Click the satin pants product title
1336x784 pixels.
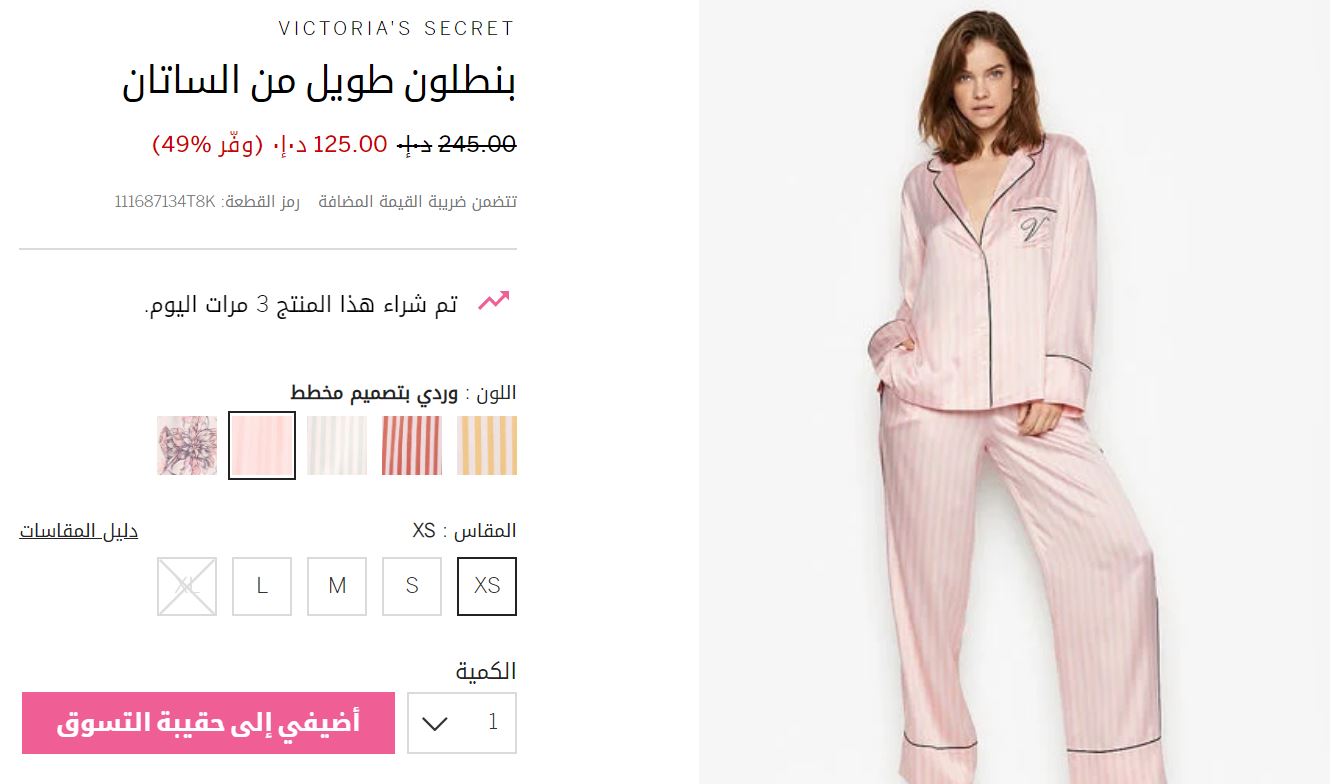(x=319, y=82)
